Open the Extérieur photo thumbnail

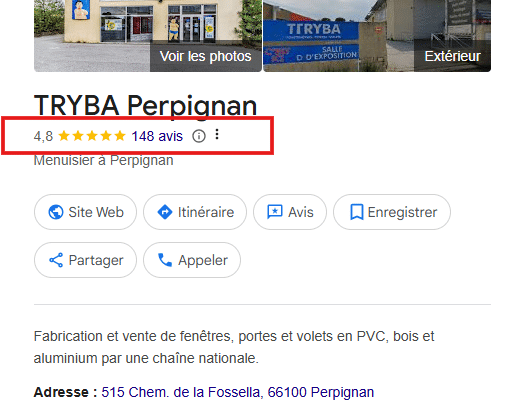[x=377, y=36]
